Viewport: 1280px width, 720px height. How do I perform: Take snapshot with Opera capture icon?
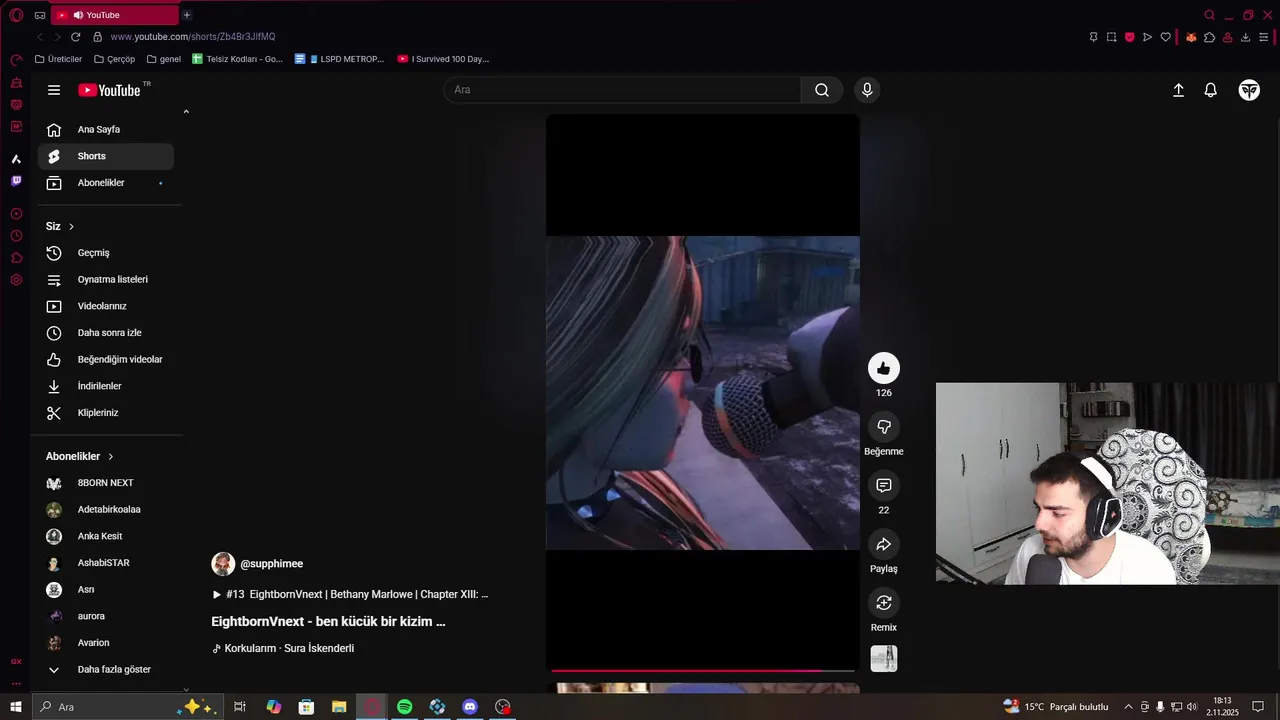(1111, 37)
